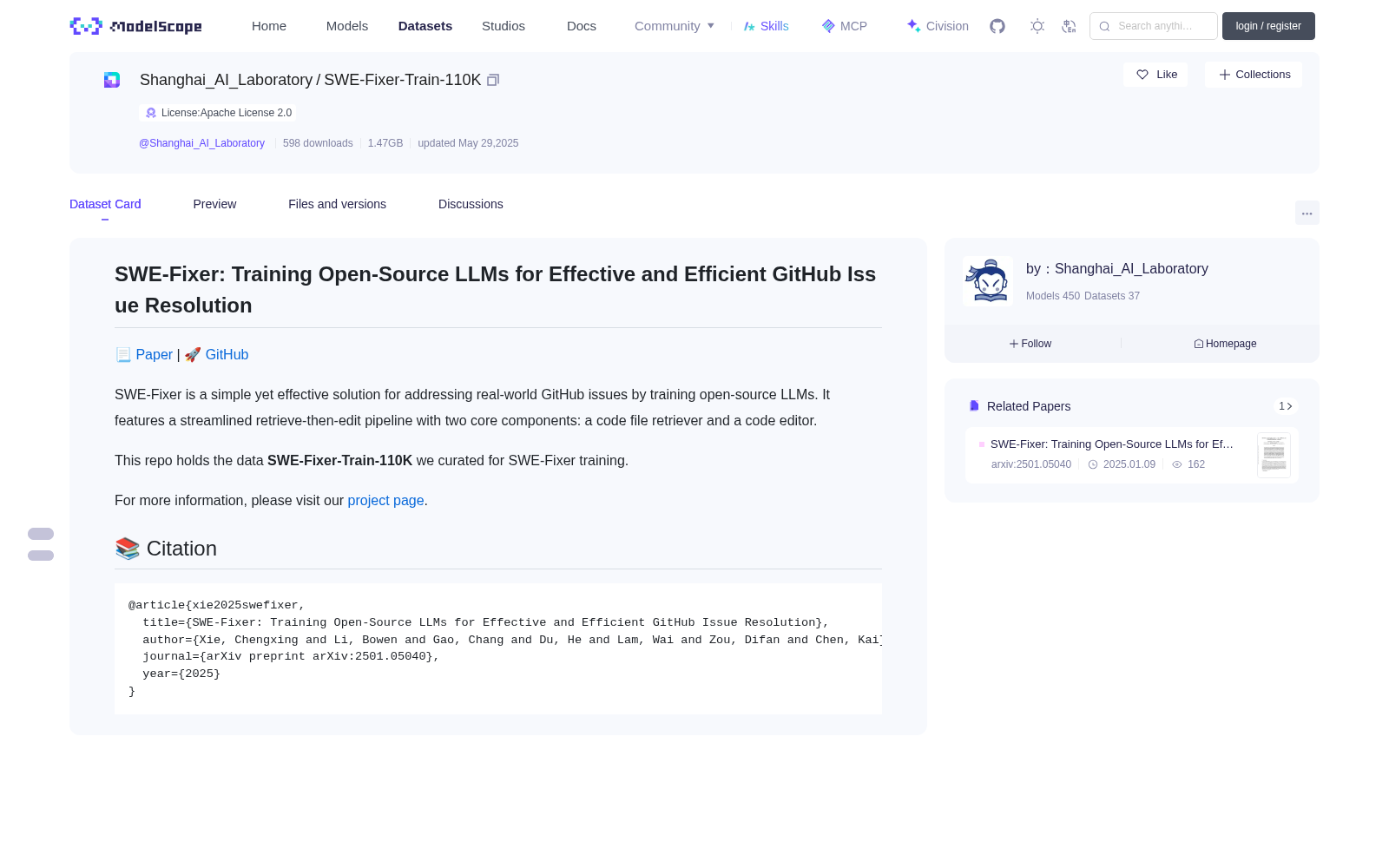1389x868 pixels.
Task: Open the Models page
Action: [347, 26]
